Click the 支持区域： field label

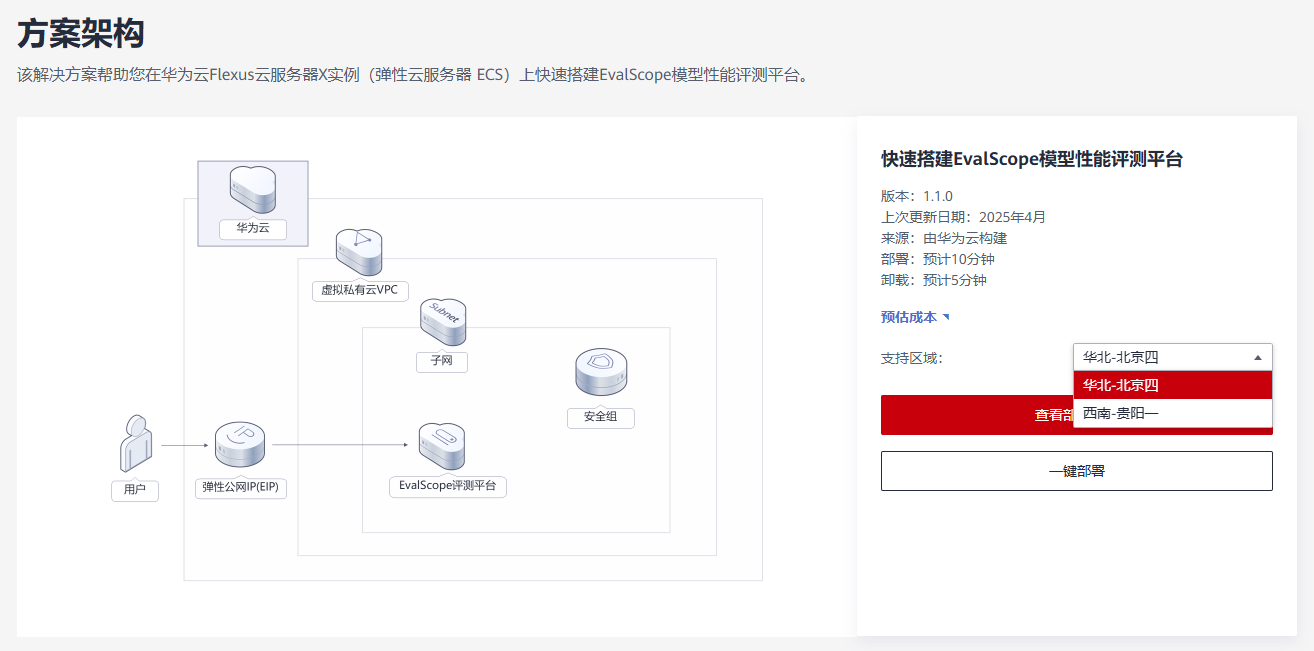(x=912, y=358)
